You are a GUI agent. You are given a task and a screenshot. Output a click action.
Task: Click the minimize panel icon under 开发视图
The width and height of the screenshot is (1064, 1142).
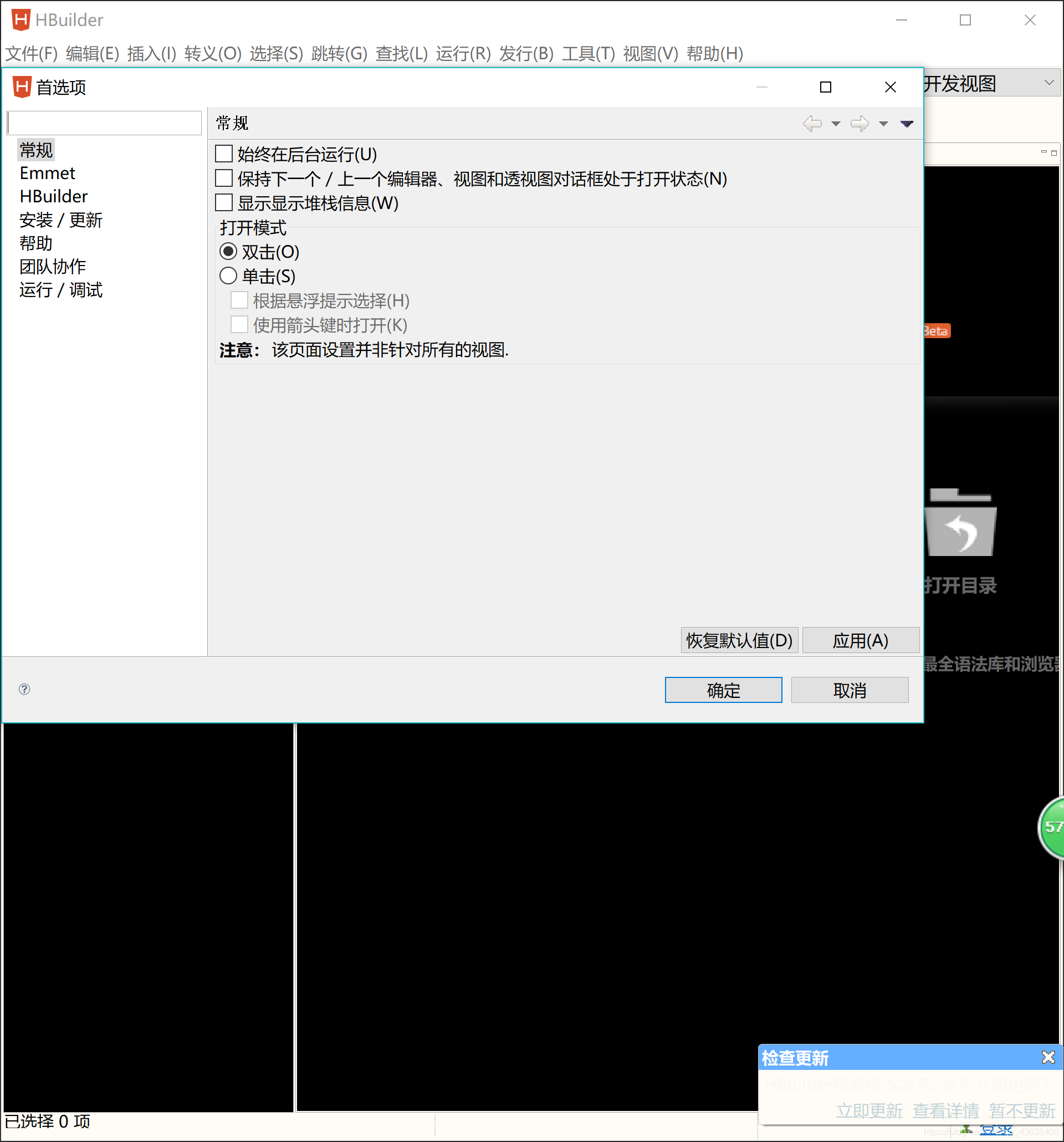point(1044,152)
